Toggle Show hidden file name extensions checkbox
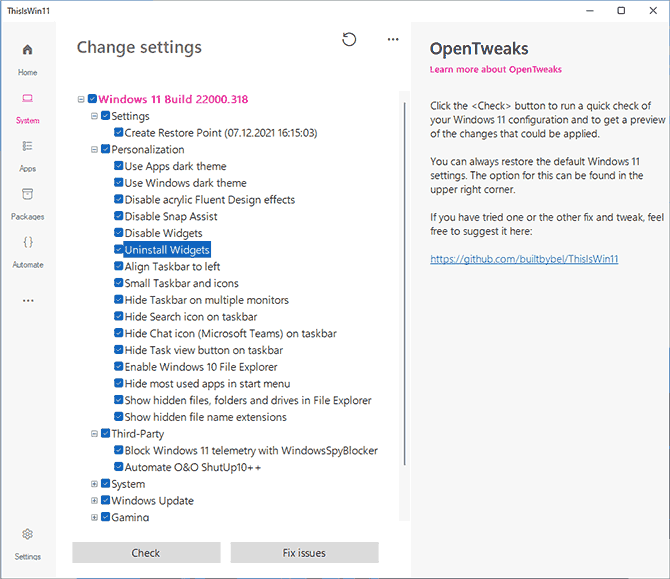 click(118, 416)
